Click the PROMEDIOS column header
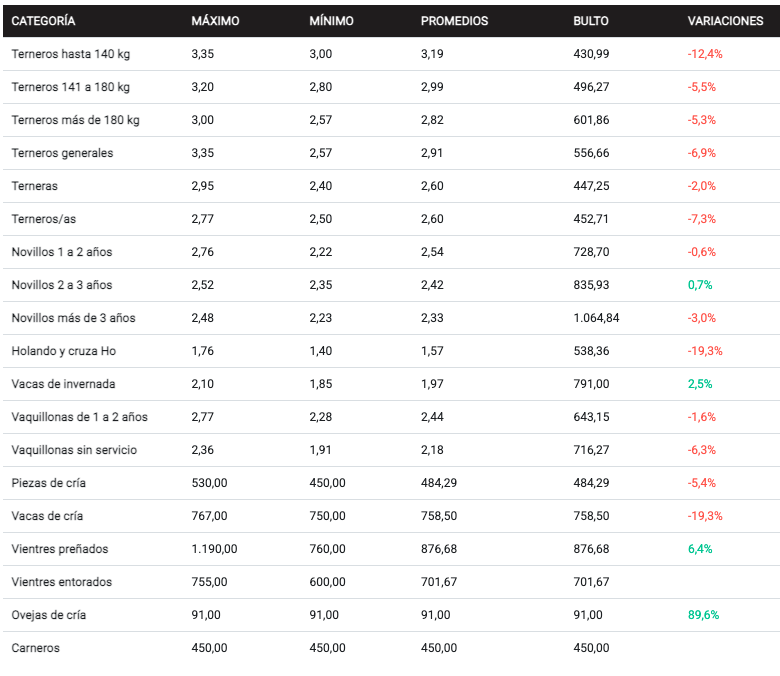Screen dimensions: 780x676 pyautogui.click(x=455, y=21)
